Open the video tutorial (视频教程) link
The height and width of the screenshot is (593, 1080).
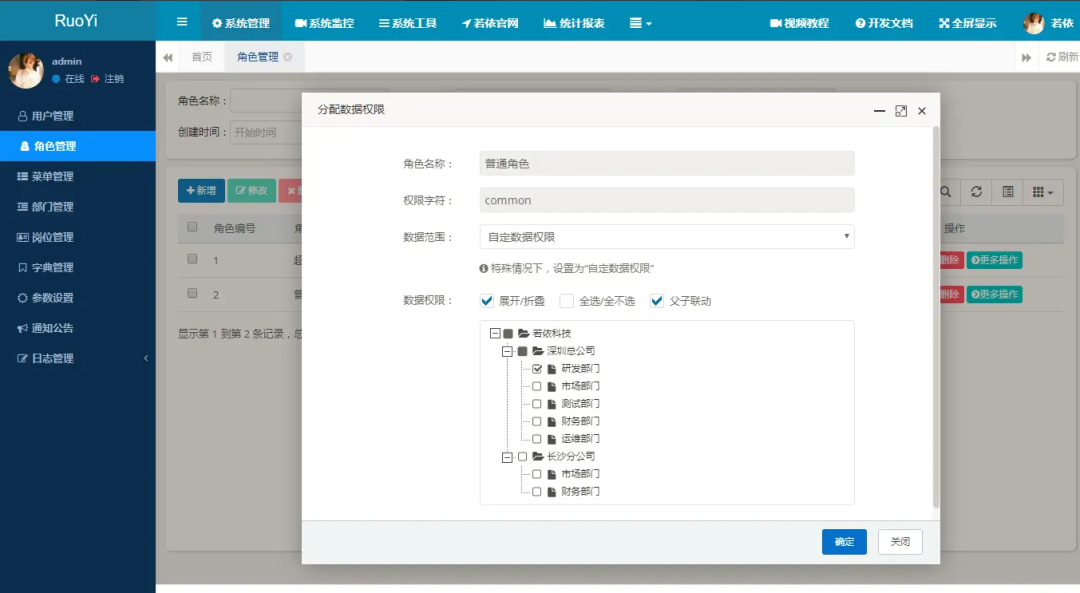tap(799, 23)
